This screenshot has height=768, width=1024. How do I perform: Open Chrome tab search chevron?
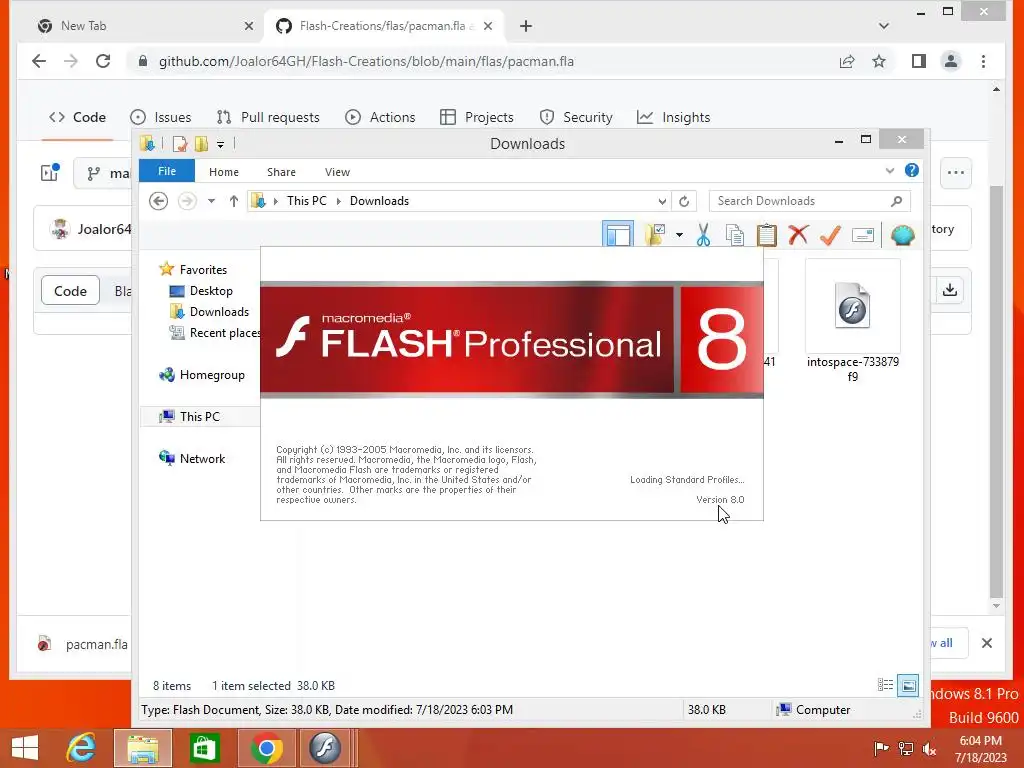pos(884,26)
